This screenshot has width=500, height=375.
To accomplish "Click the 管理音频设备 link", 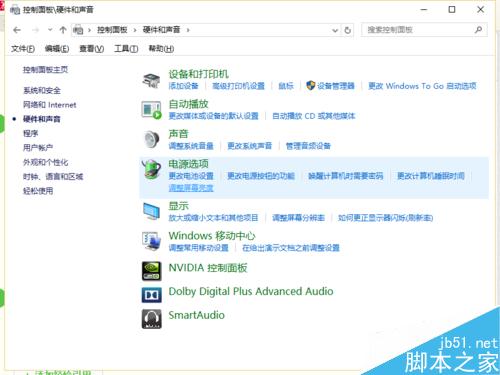I will click(308, 146).
